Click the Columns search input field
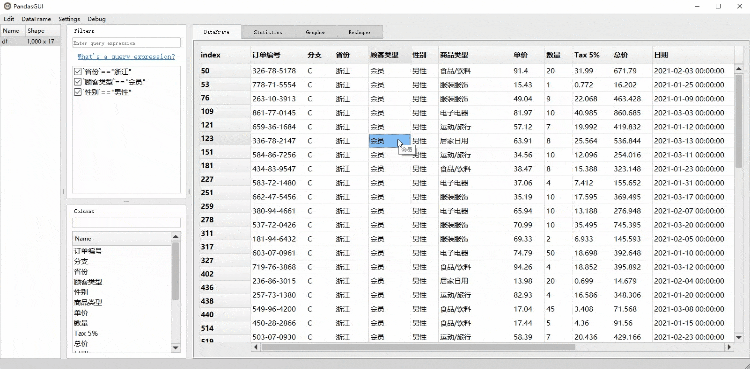Viewport: 750px width, 369px height. coord(126,223)
